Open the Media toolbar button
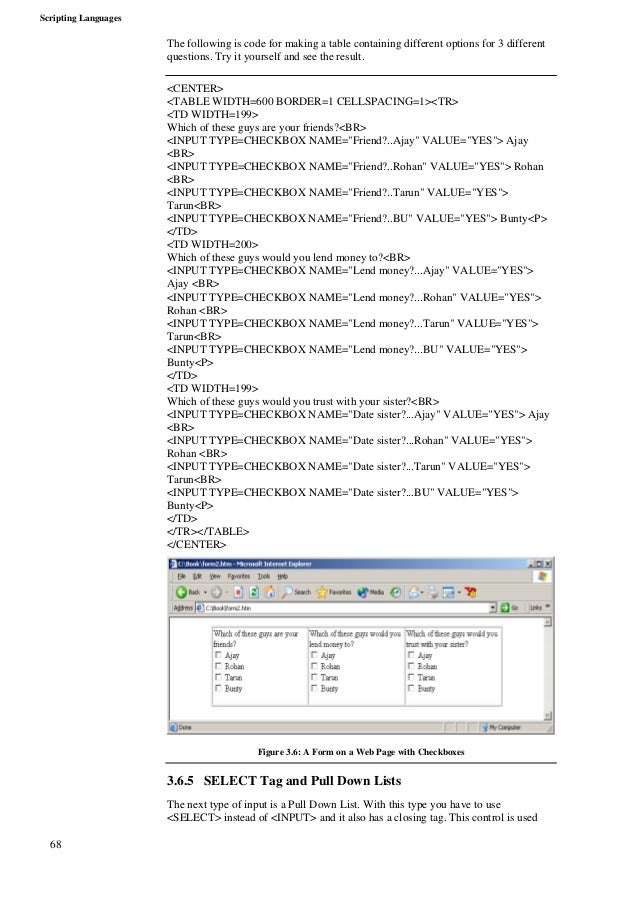The height and width of the screenshot is (903, 638). click(x=370, y=592)
